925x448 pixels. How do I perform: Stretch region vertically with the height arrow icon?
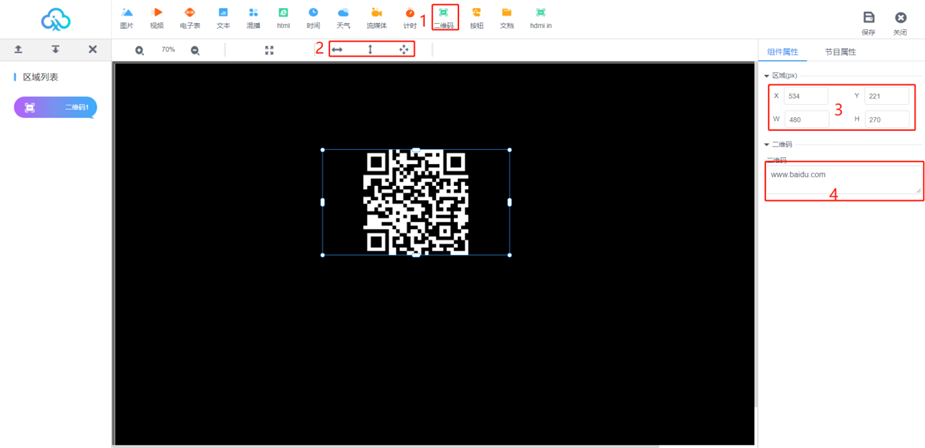point(370,49)
